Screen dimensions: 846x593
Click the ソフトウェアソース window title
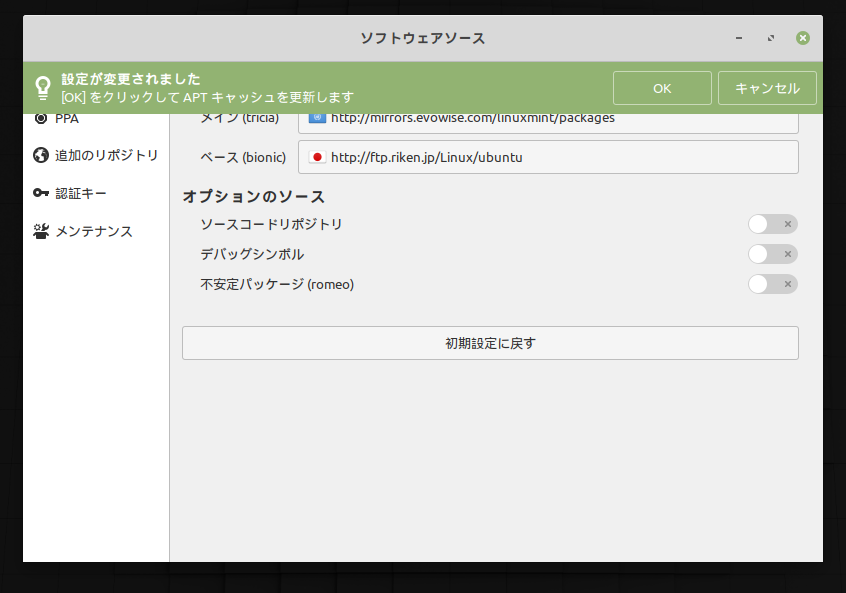click(422, 38)
